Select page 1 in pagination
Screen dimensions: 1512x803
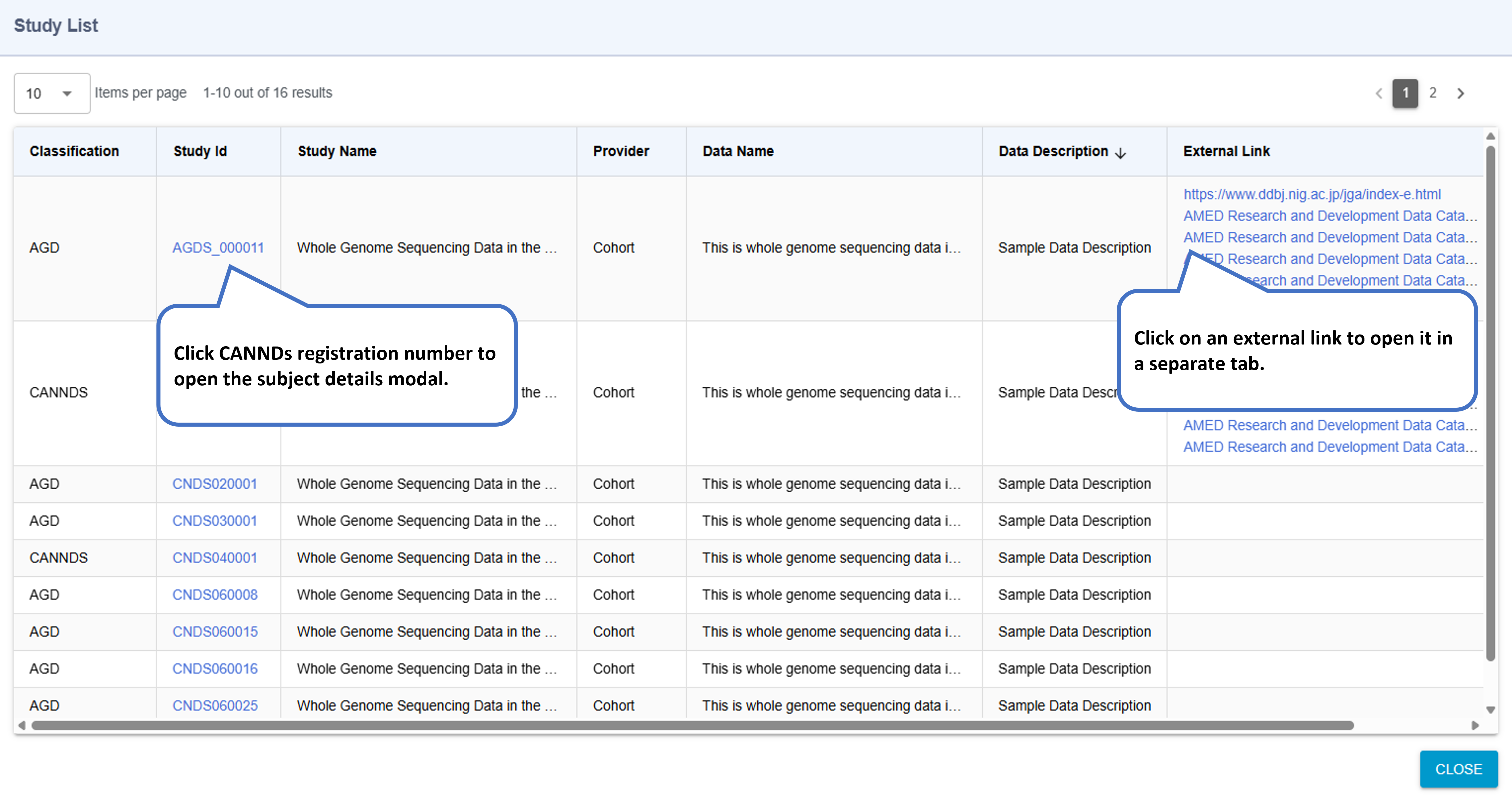pyautogui.click(x=1405, y=93)
